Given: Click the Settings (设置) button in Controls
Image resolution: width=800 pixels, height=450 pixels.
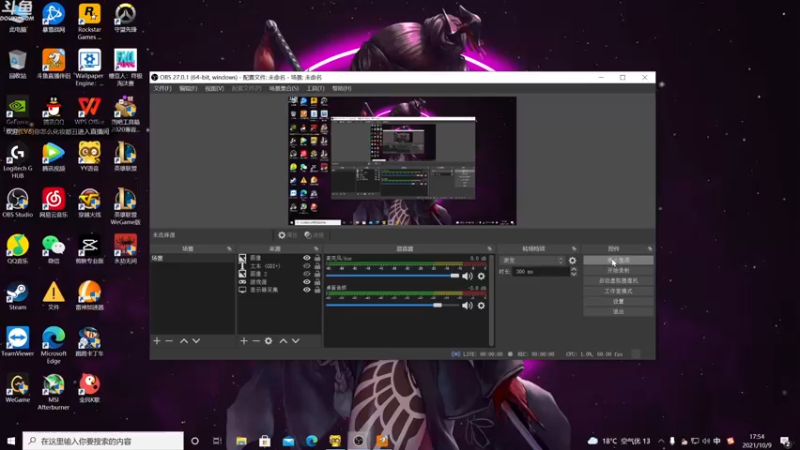Looking at the screenshot, I should (x=618, y=301).
